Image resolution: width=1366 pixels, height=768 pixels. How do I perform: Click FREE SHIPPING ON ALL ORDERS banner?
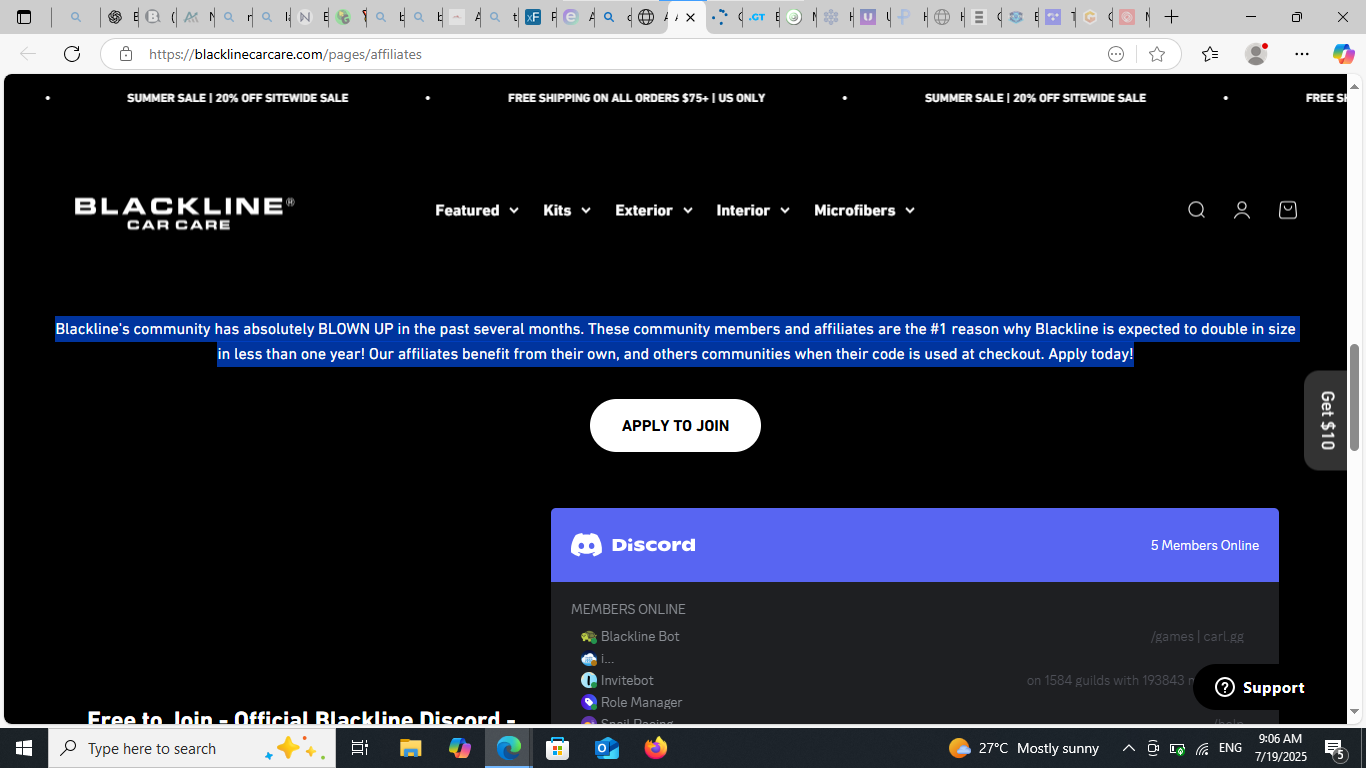coord(636,98)
